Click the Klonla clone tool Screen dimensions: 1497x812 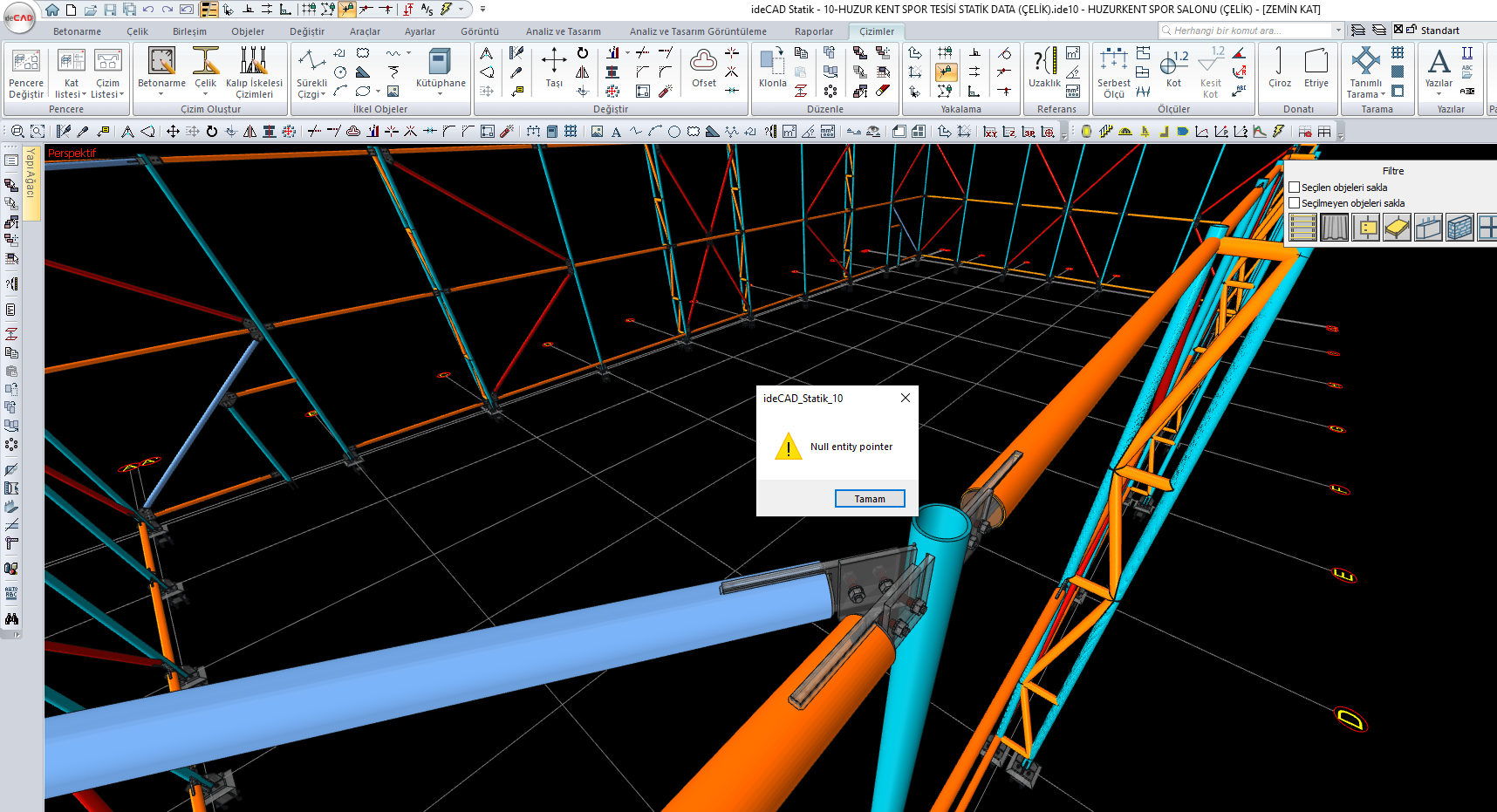pos(772,68)
